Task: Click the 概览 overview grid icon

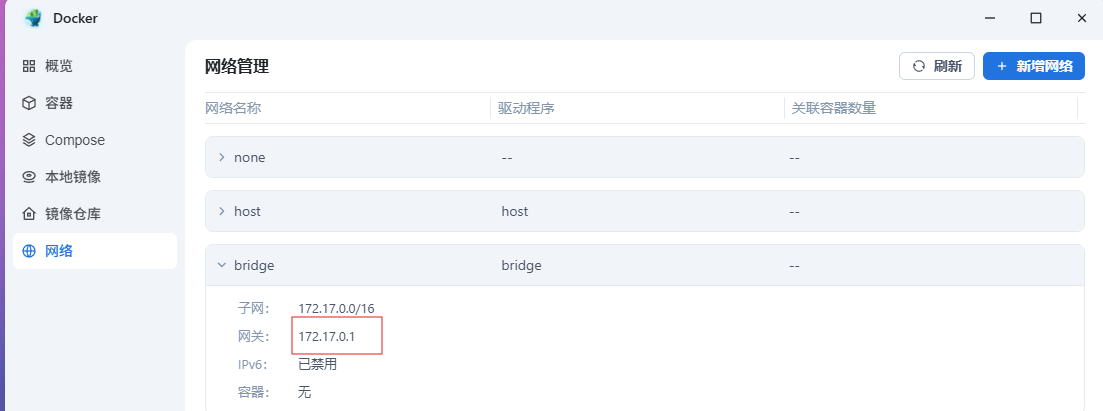Action: coord(29,66)
